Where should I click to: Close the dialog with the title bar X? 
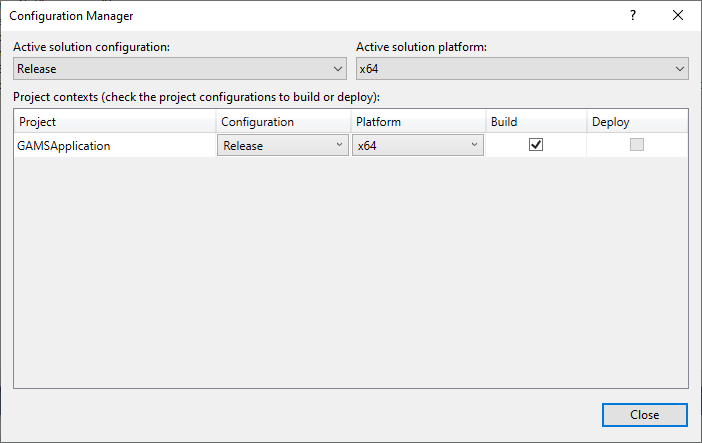[x=678, y=16]
